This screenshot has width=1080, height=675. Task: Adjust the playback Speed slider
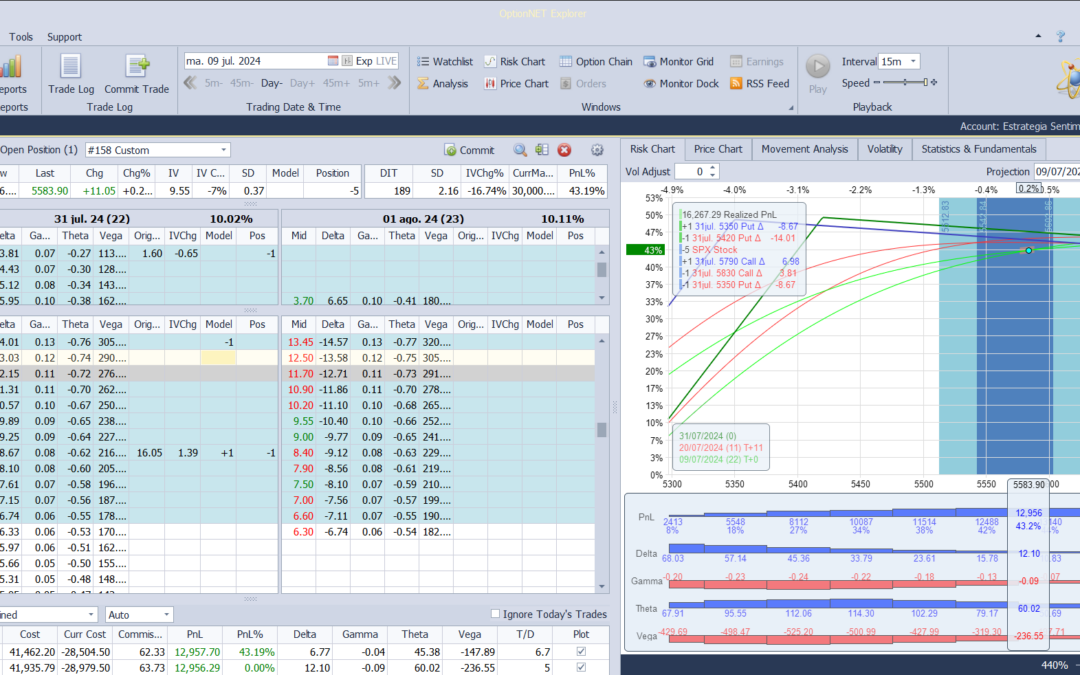tap(904, 83)
